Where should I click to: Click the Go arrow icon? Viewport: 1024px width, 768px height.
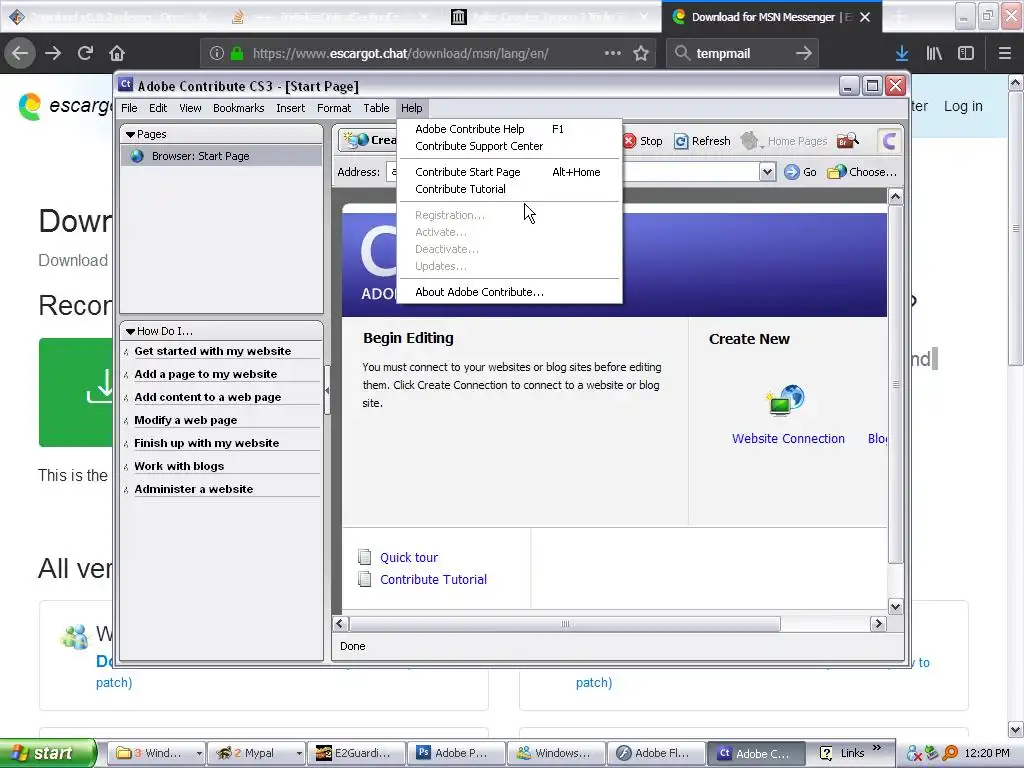792,172
